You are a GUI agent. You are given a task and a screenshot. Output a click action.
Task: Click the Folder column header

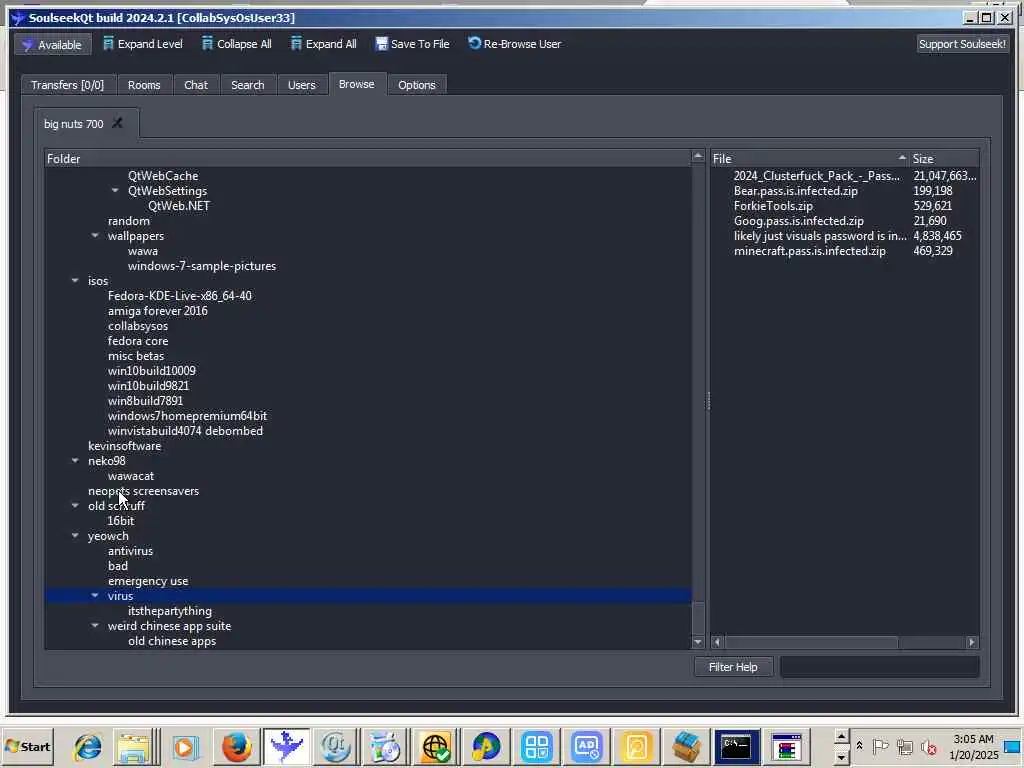click(x=368, y=159)
